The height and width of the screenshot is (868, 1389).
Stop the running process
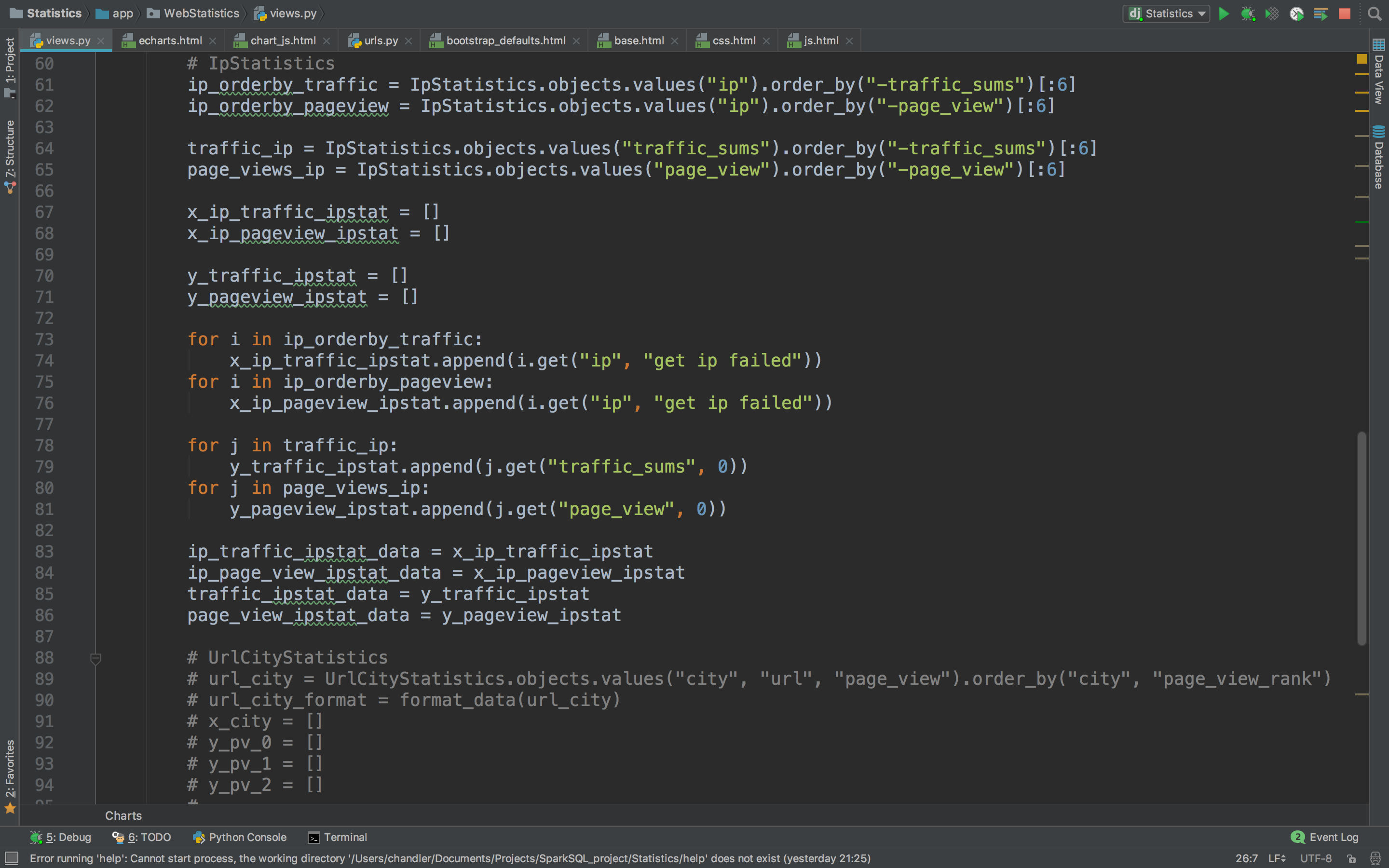pos(1344,13)
